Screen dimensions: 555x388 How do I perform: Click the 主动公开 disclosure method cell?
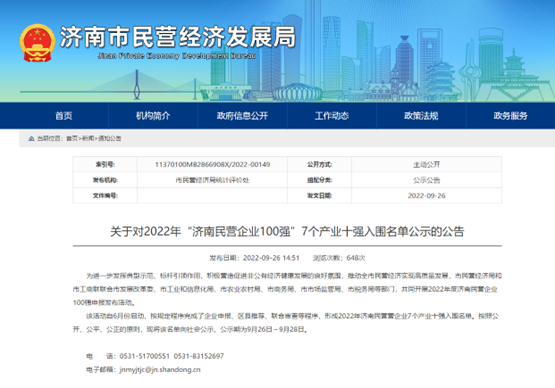point(427,165)
